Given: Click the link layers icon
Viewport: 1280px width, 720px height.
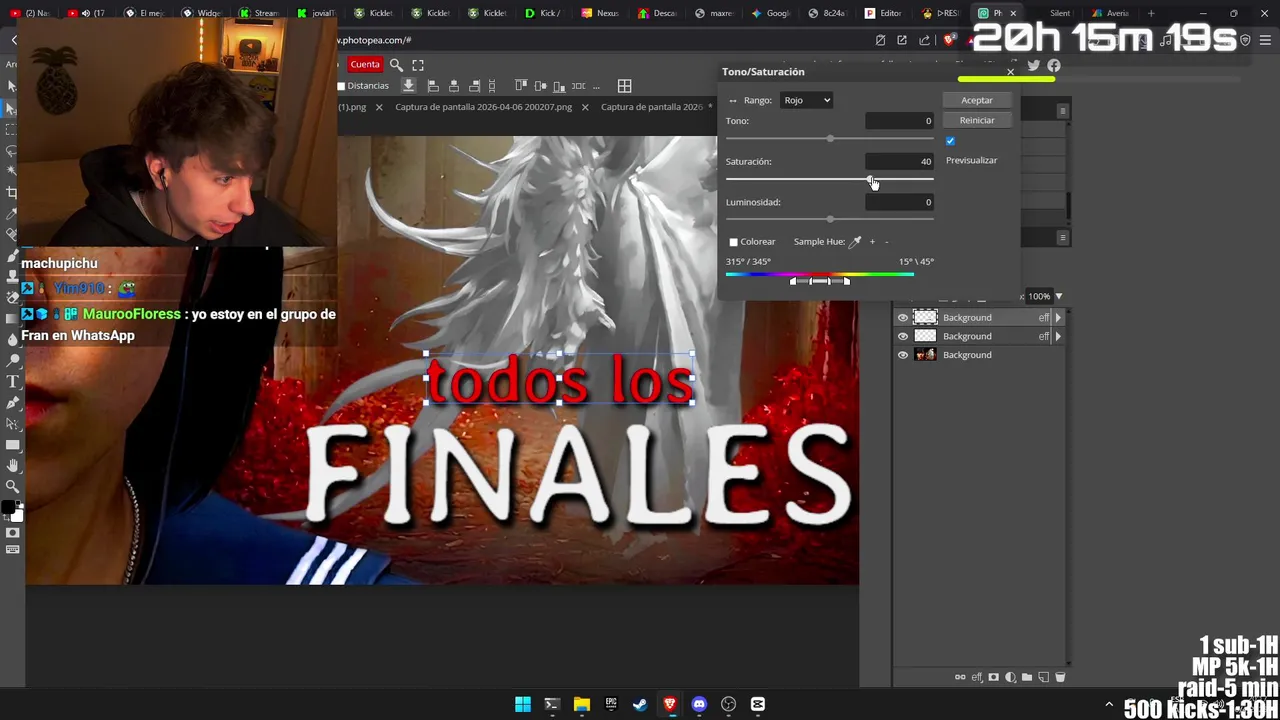Looking at the screenshot, I should [x=960, y=677].
